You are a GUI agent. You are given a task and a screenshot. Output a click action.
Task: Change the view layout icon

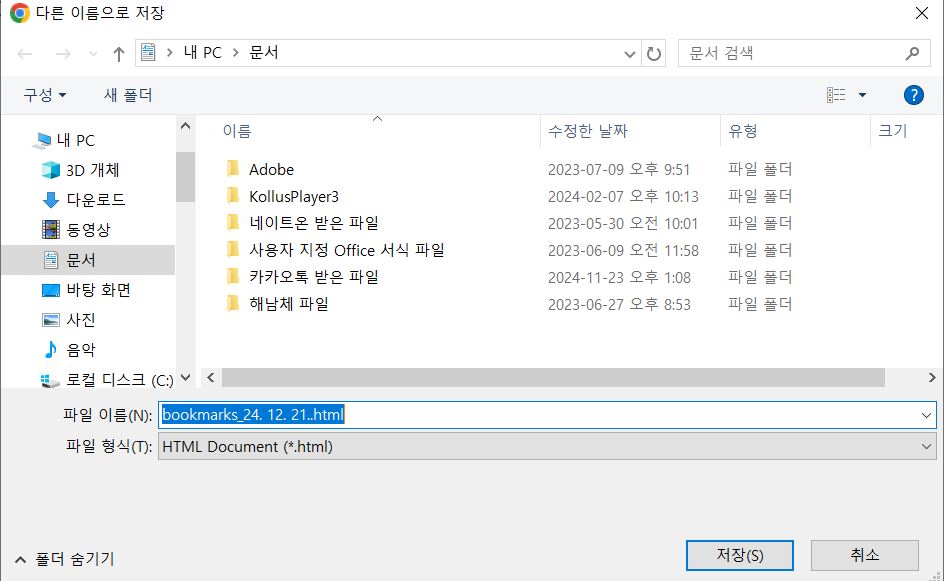(x=836, y=95)
